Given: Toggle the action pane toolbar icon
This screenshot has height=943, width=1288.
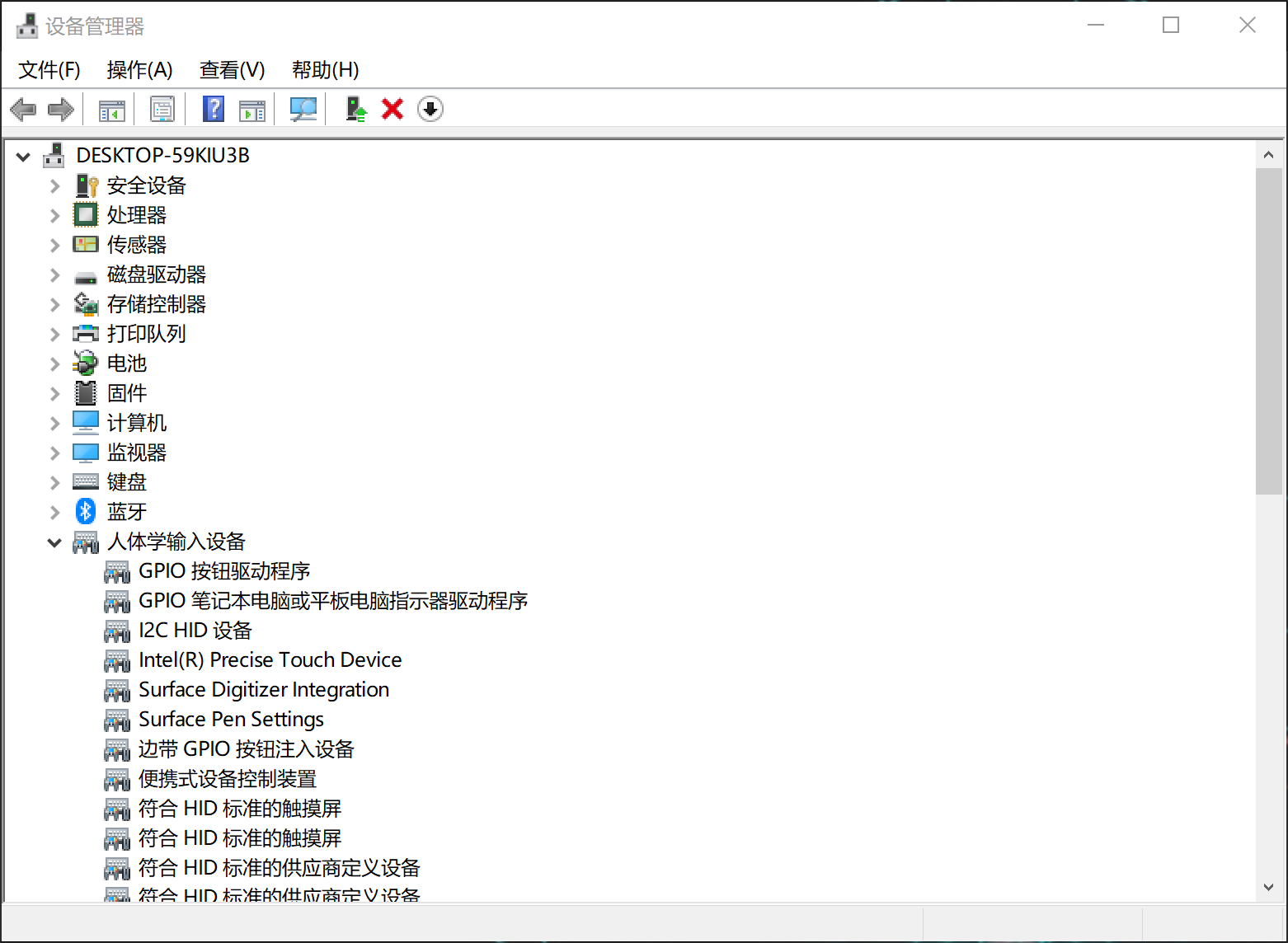Looking at the screenshot, I should (x=252, y=110).
